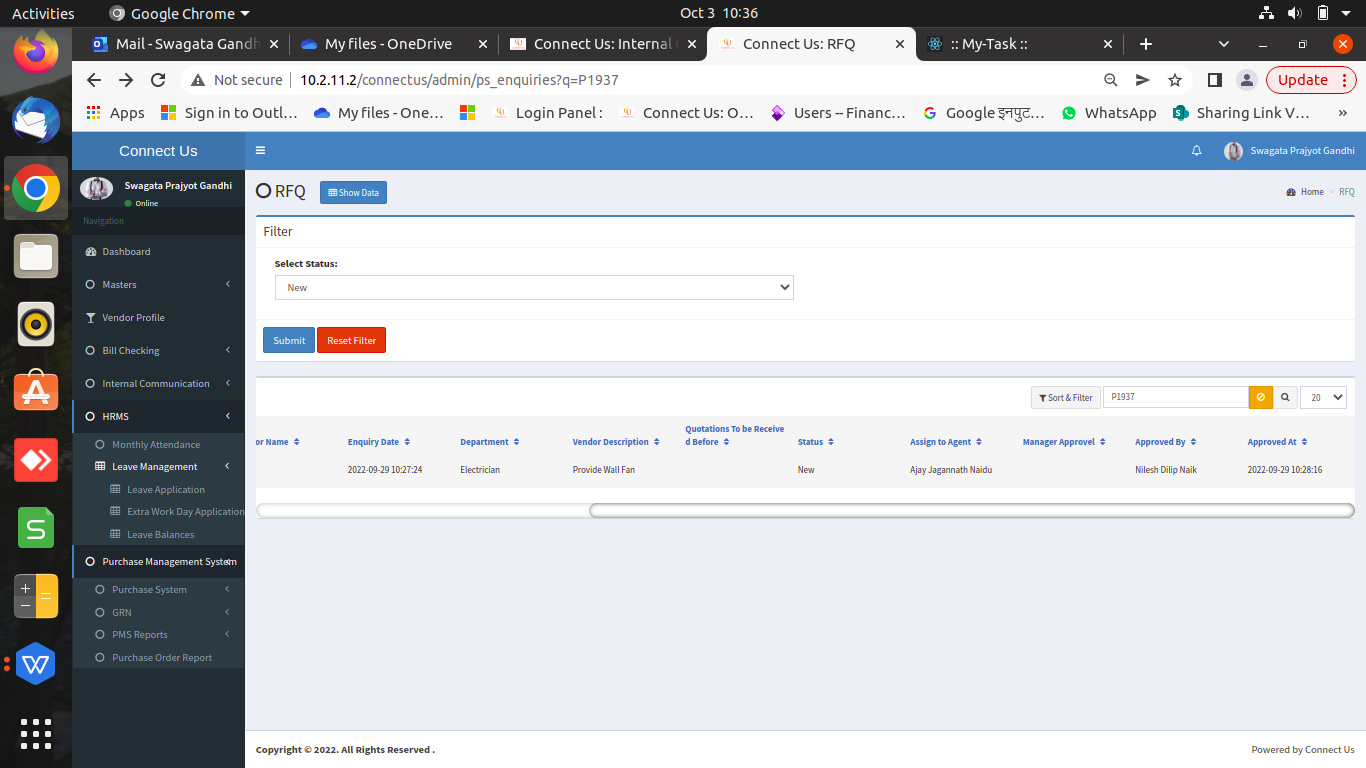
Task: Expand Internal Communication menu
Action: [x=158, y=384]
